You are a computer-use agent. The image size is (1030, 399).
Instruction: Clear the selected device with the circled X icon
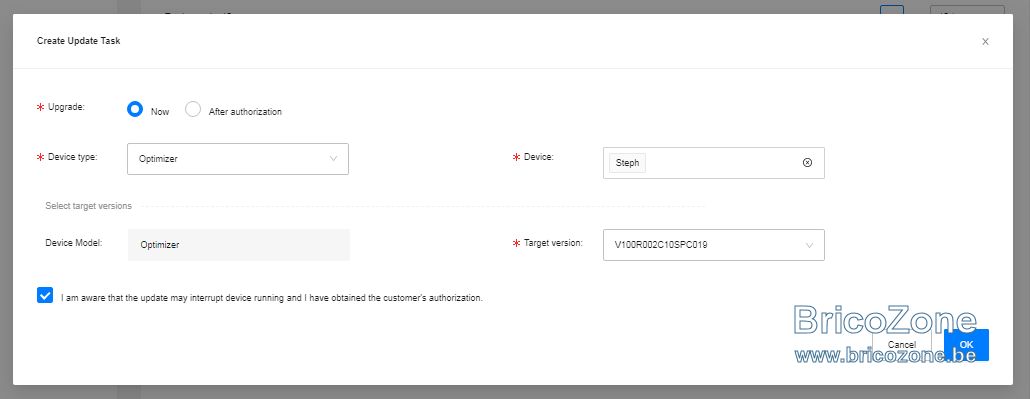coord(807,163)
